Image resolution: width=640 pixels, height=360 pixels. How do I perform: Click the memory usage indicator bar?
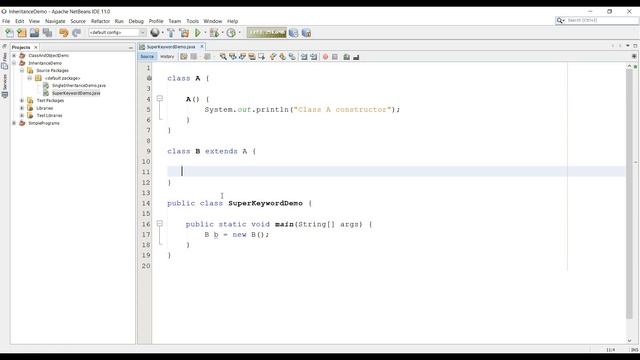pos(267,33)
